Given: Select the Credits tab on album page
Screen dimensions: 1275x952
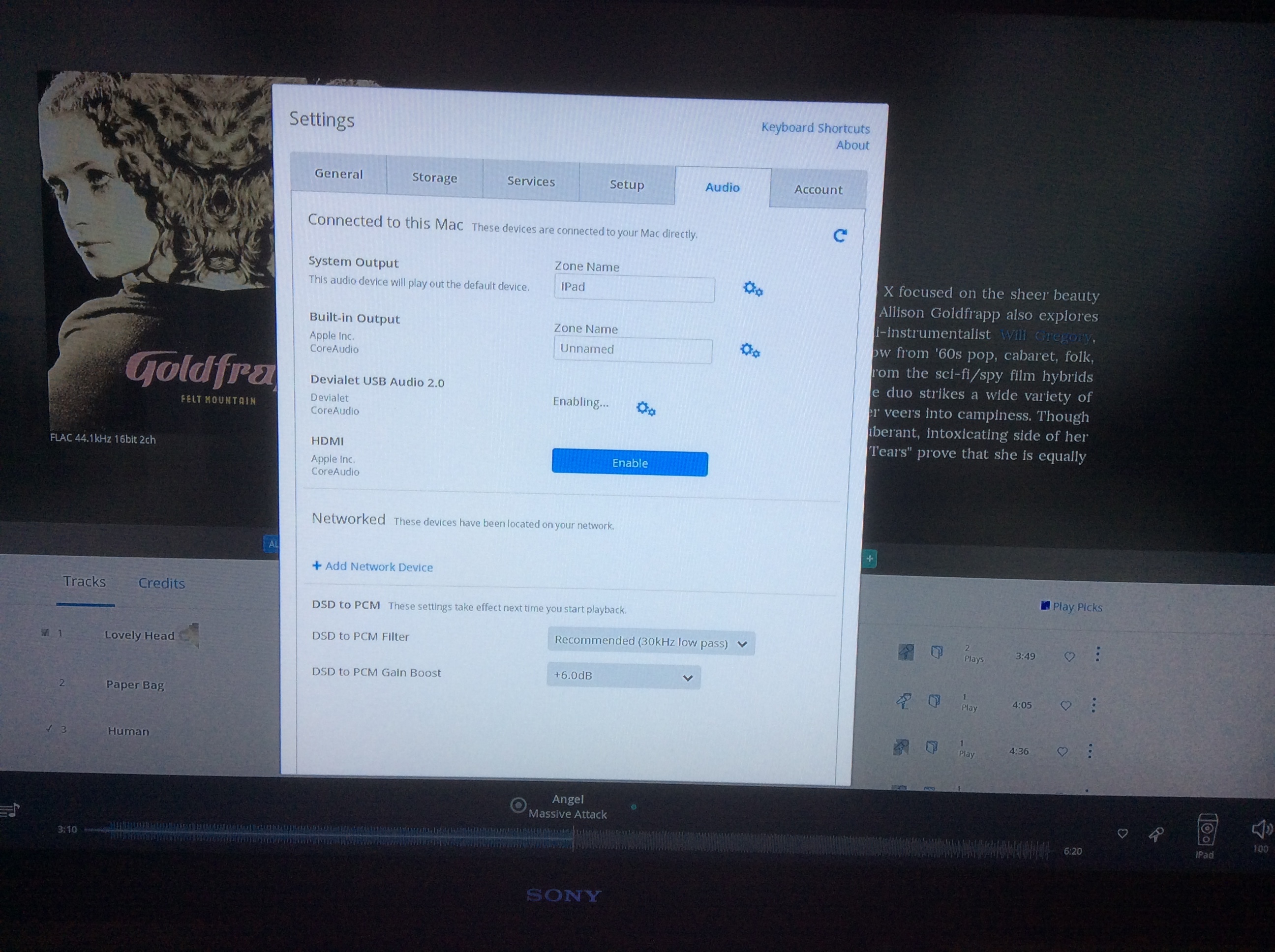Looking at the screenshot, I should [161, 583].
